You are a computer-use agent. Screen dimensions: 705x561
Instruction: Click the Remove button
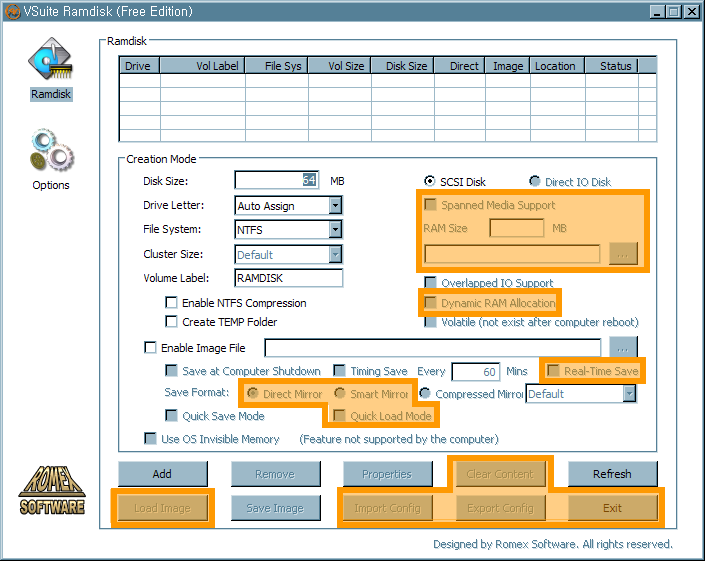276,474
